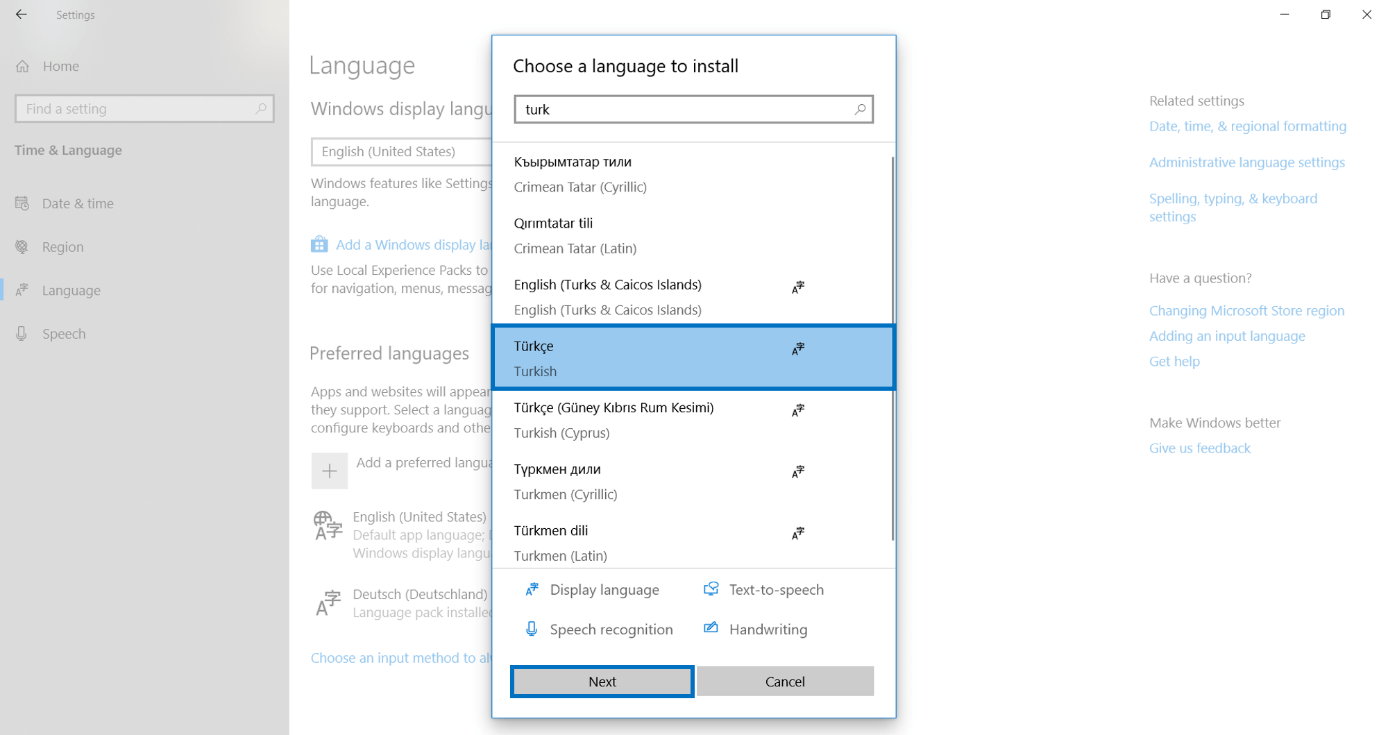The height and width of the screenshot is (735, 1388).
Task: Select Түркмен дили Turkmen (Cyrillic) entry
Action: pyautogui.click(x=692, y=481)
